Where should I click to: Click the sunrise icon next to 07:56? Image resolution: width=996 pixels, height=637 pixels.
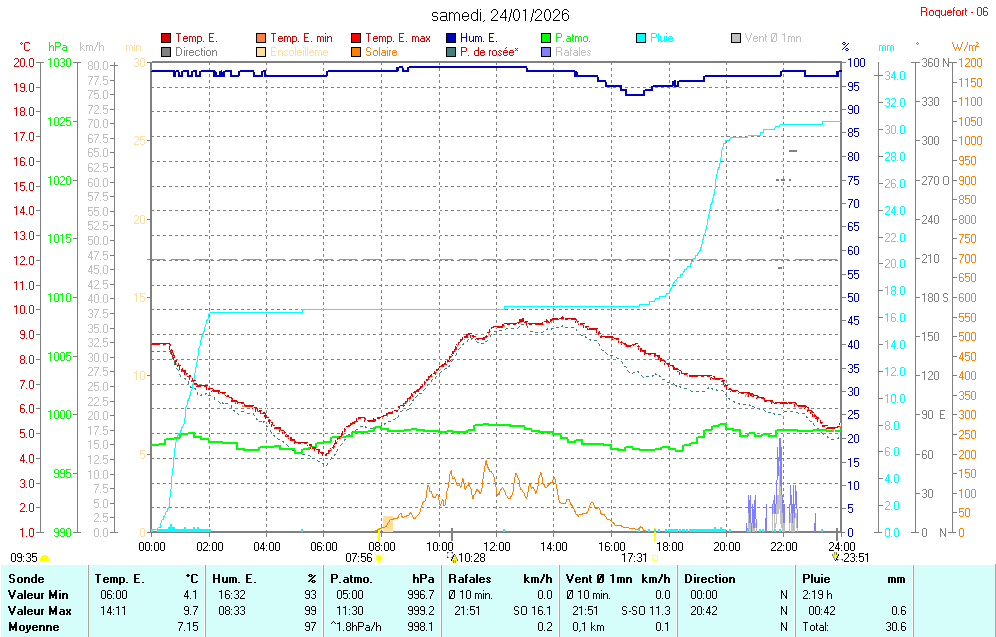tap(379, 558)
